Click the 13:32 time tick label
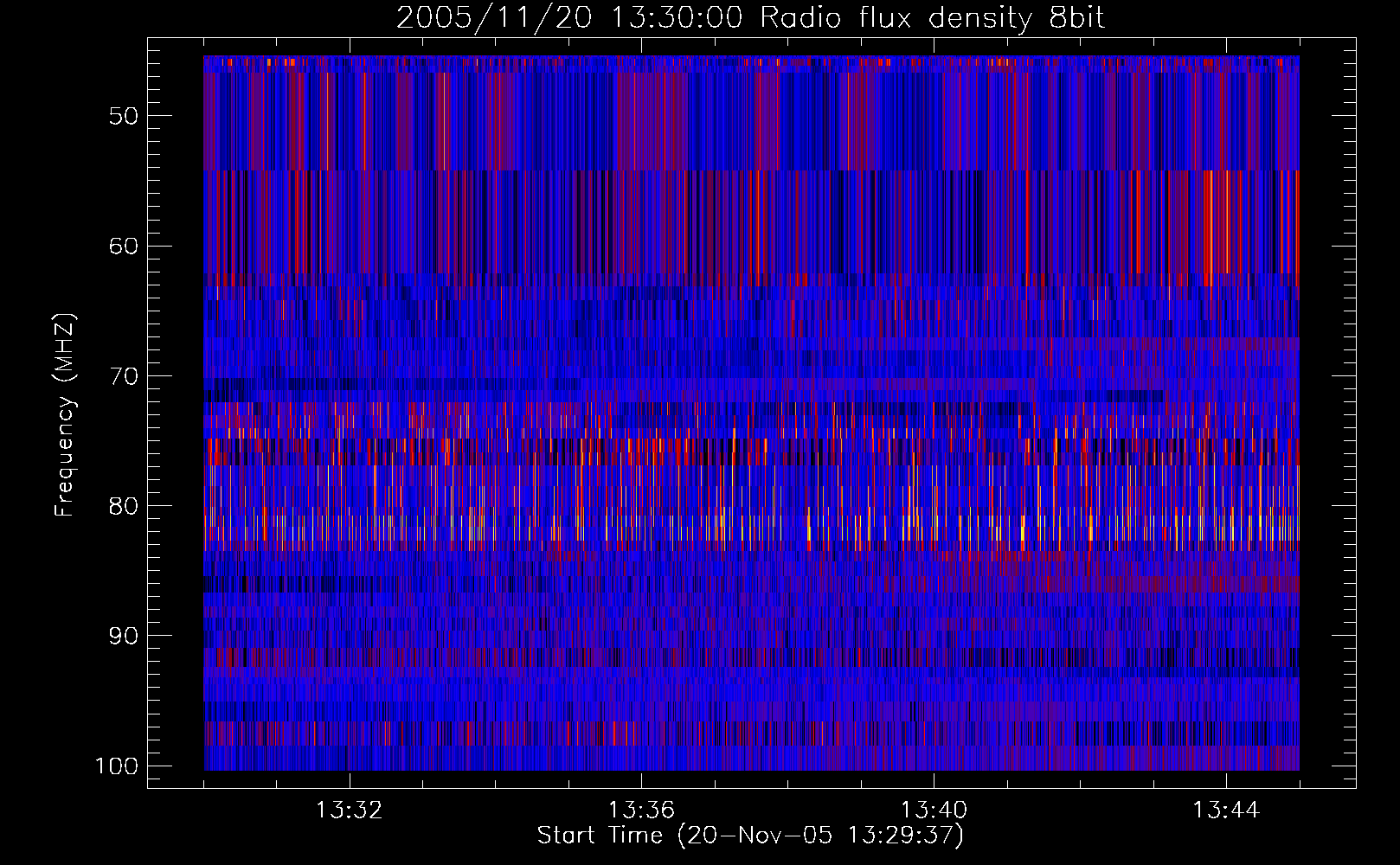 click(349, 811)
